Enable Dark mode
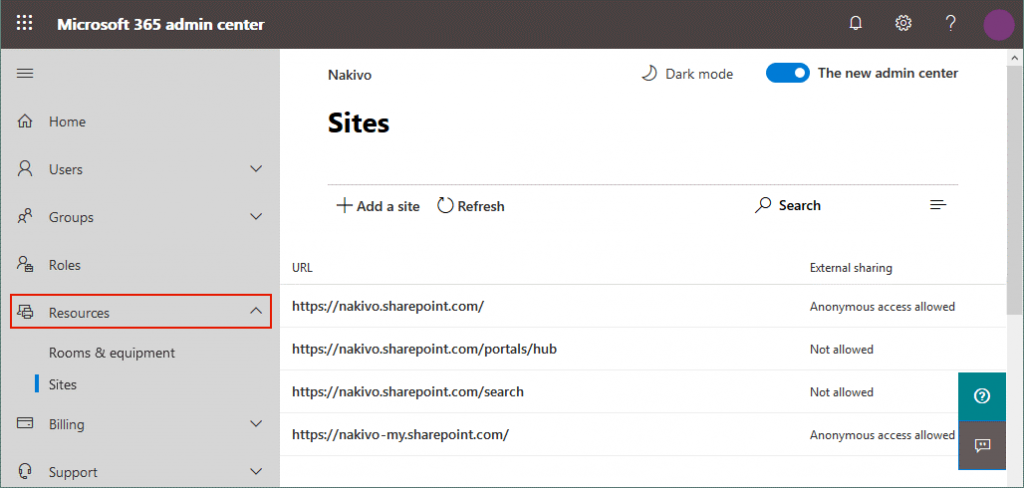This screenshot has width=1024, height=488. (x=687, y=74)
